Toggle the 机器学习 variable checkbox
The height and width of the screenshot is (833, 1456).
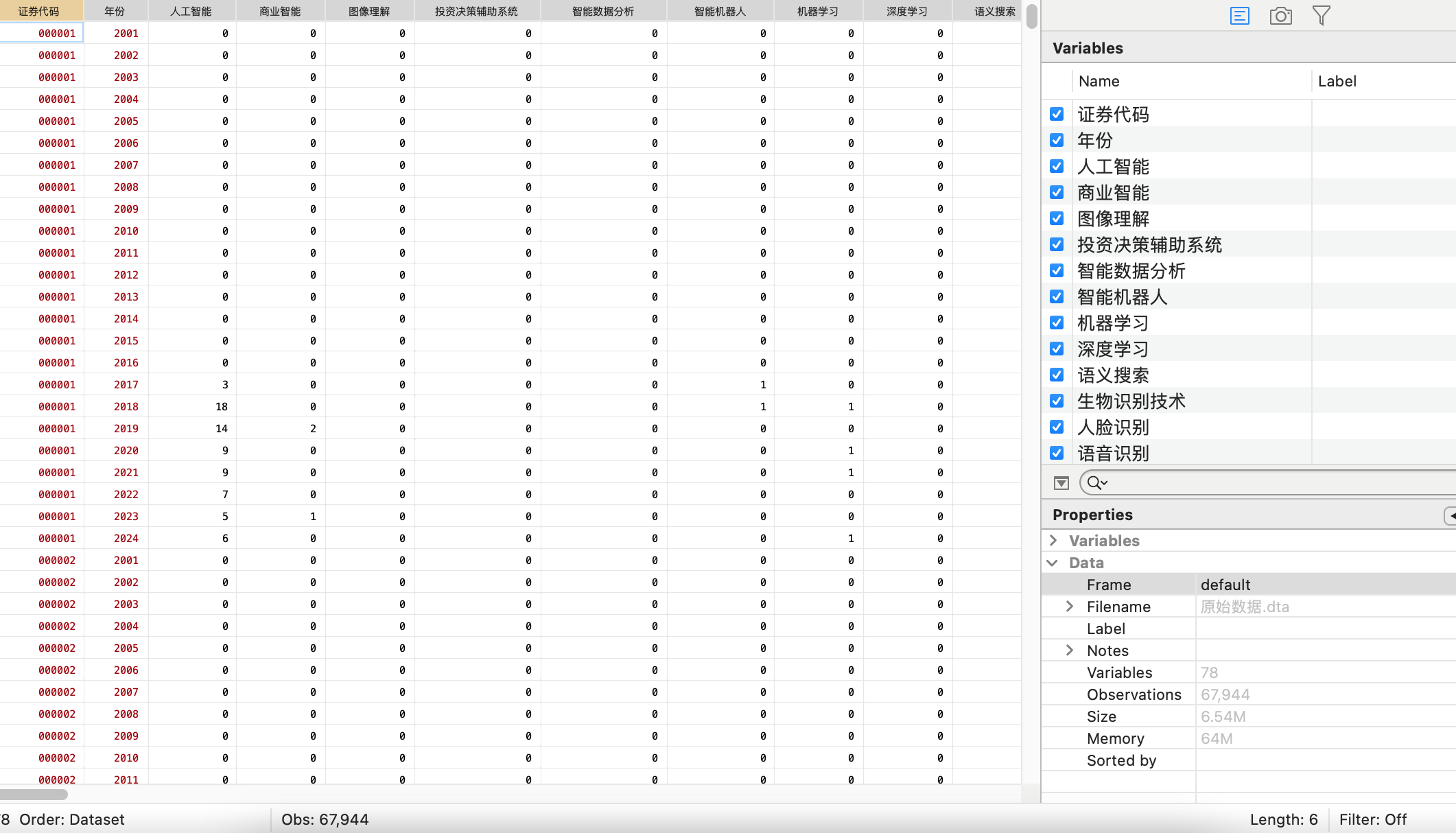coord(1057,322)
